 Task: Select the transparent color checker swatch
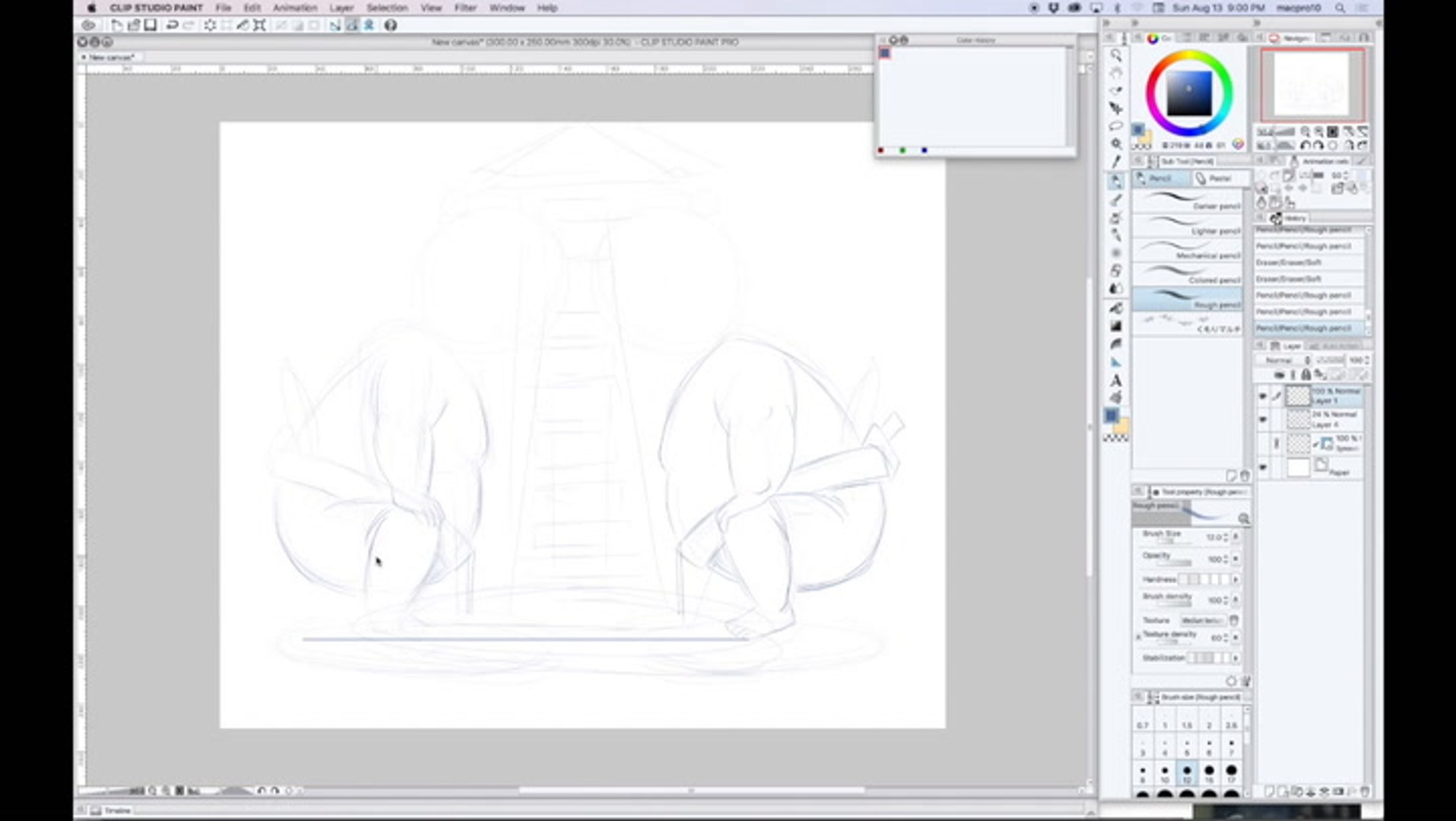[1115, 439]
